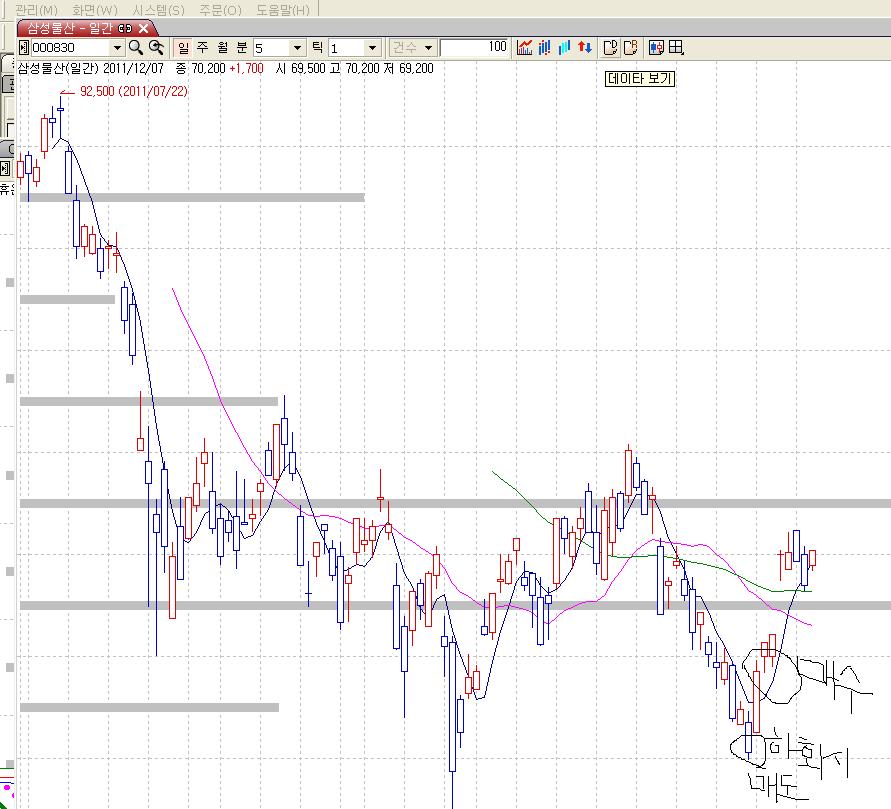Click the magnifier stock search icon
Screen dimensions: 891x809
(136, 47)
